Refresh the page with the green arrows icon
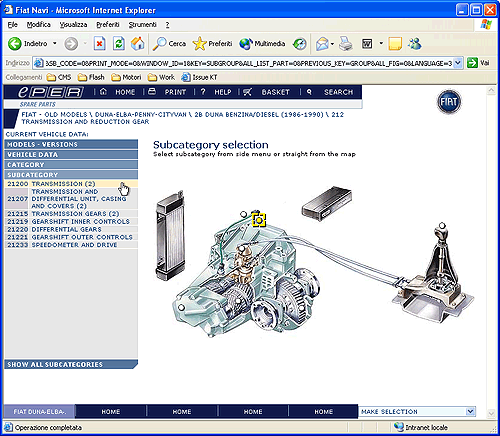This screenshot has height=436, width=500. coord(119,44)
